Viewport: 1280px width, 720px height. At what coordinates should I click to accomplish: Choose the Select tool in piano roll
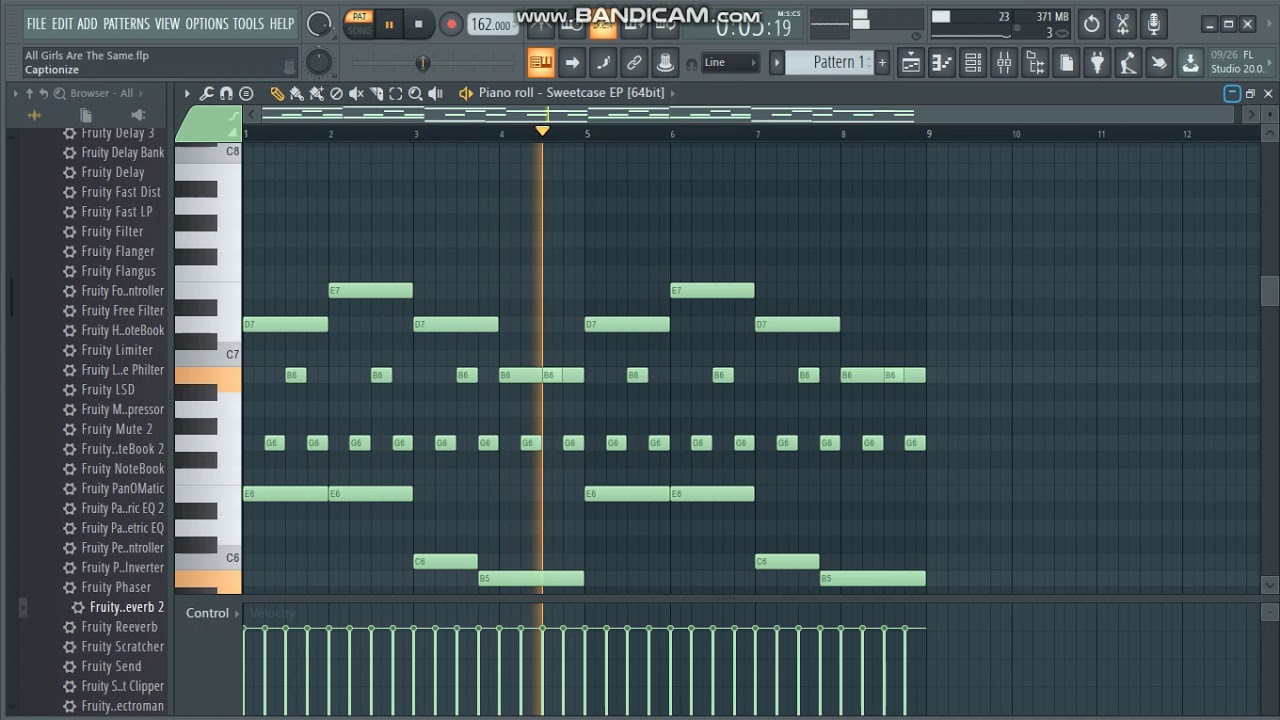[x=395, y=93]
